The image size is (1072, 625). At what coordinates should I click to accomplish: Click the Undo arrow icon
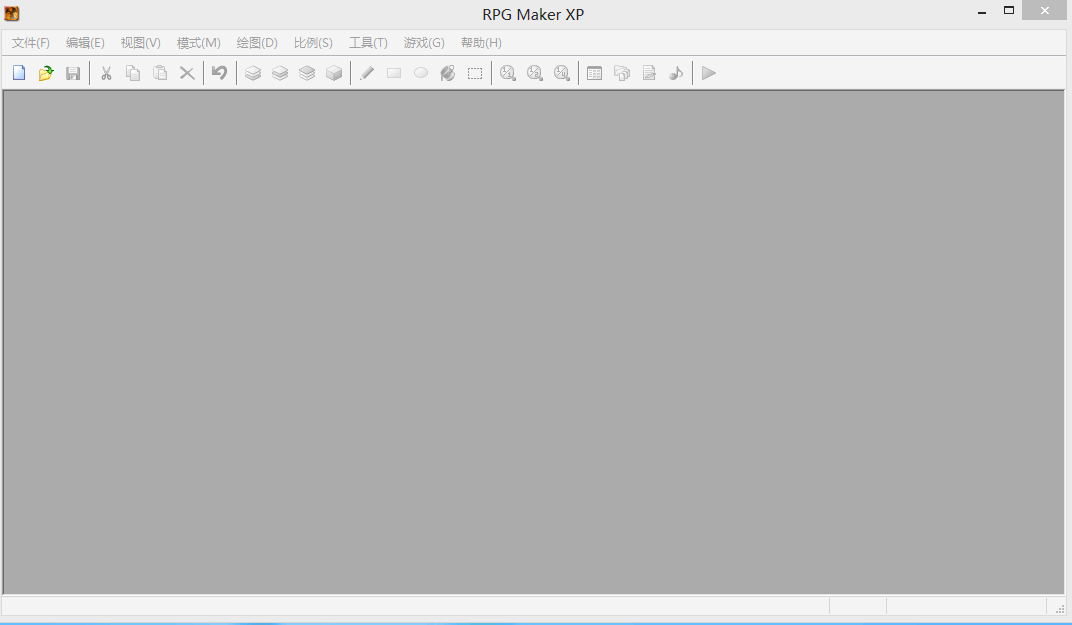pos(219,73)
